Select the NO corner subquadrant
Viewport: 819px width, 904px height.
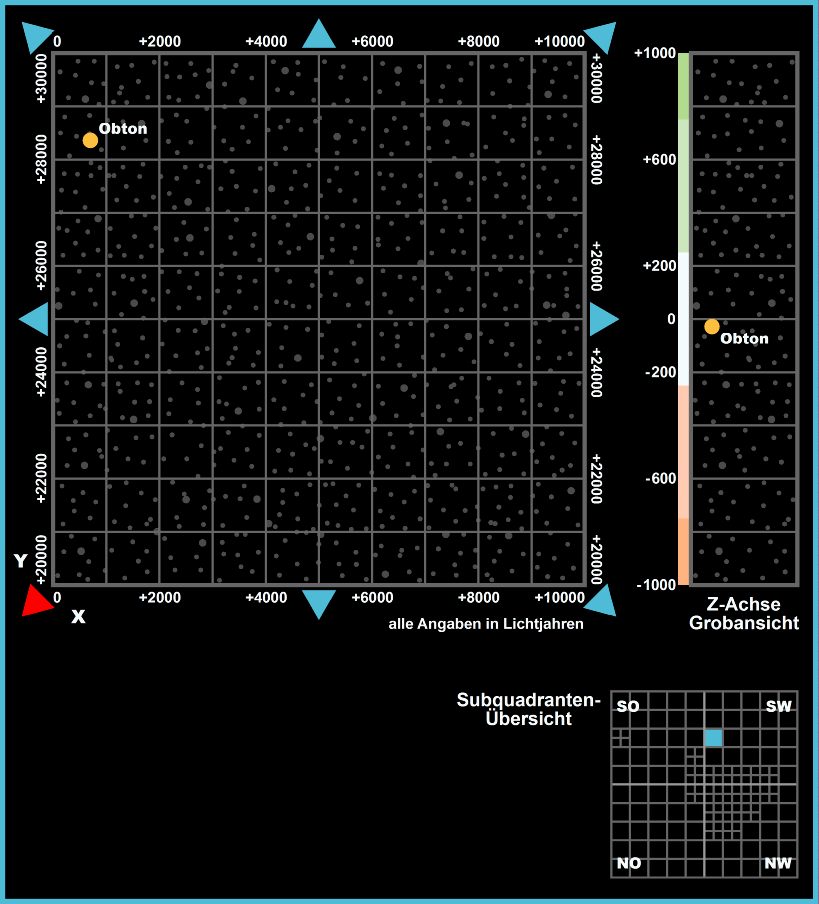pos(628,863)
